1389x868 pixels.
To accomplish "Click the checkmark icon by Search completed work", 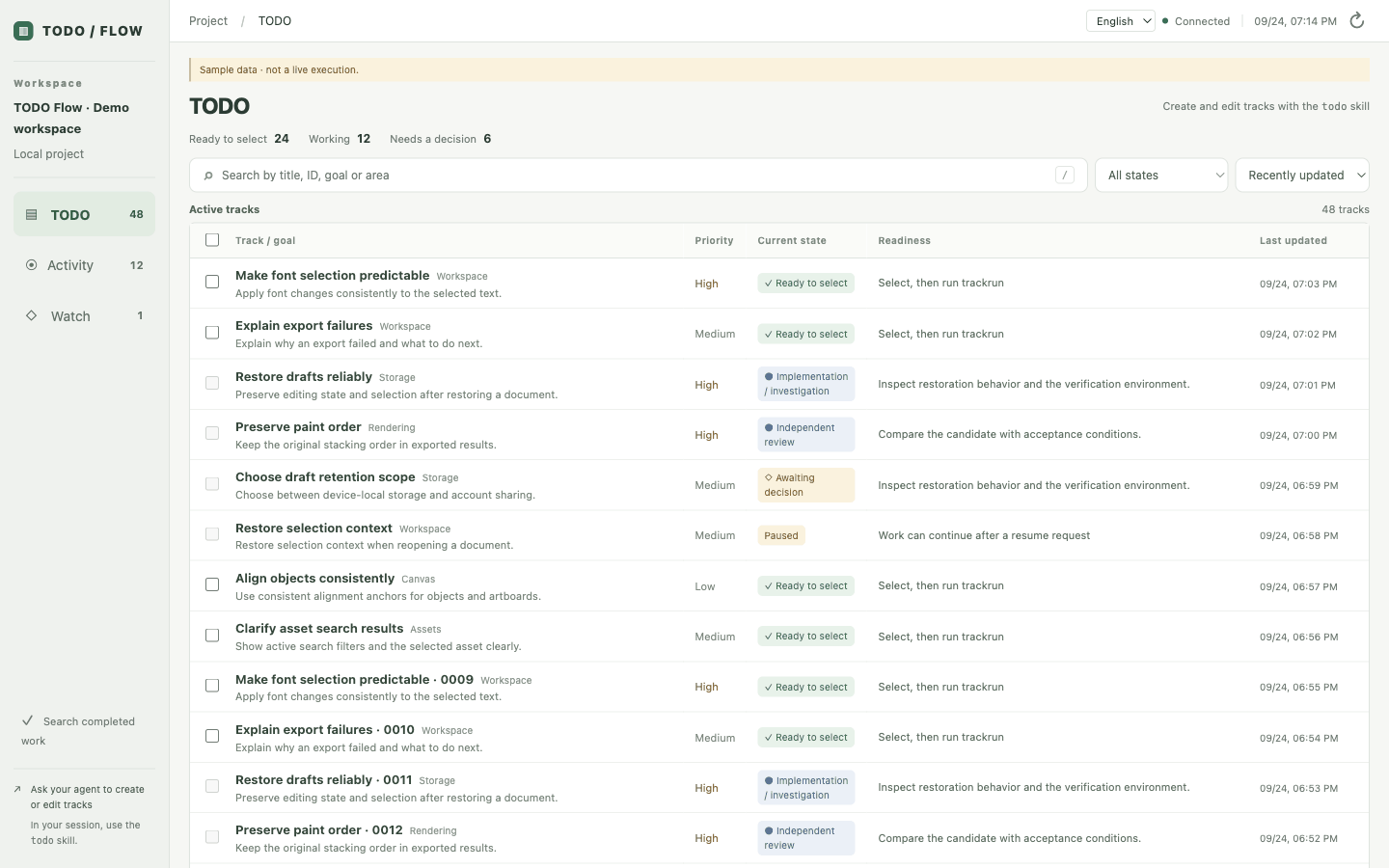I will click(x=28, y=720).
